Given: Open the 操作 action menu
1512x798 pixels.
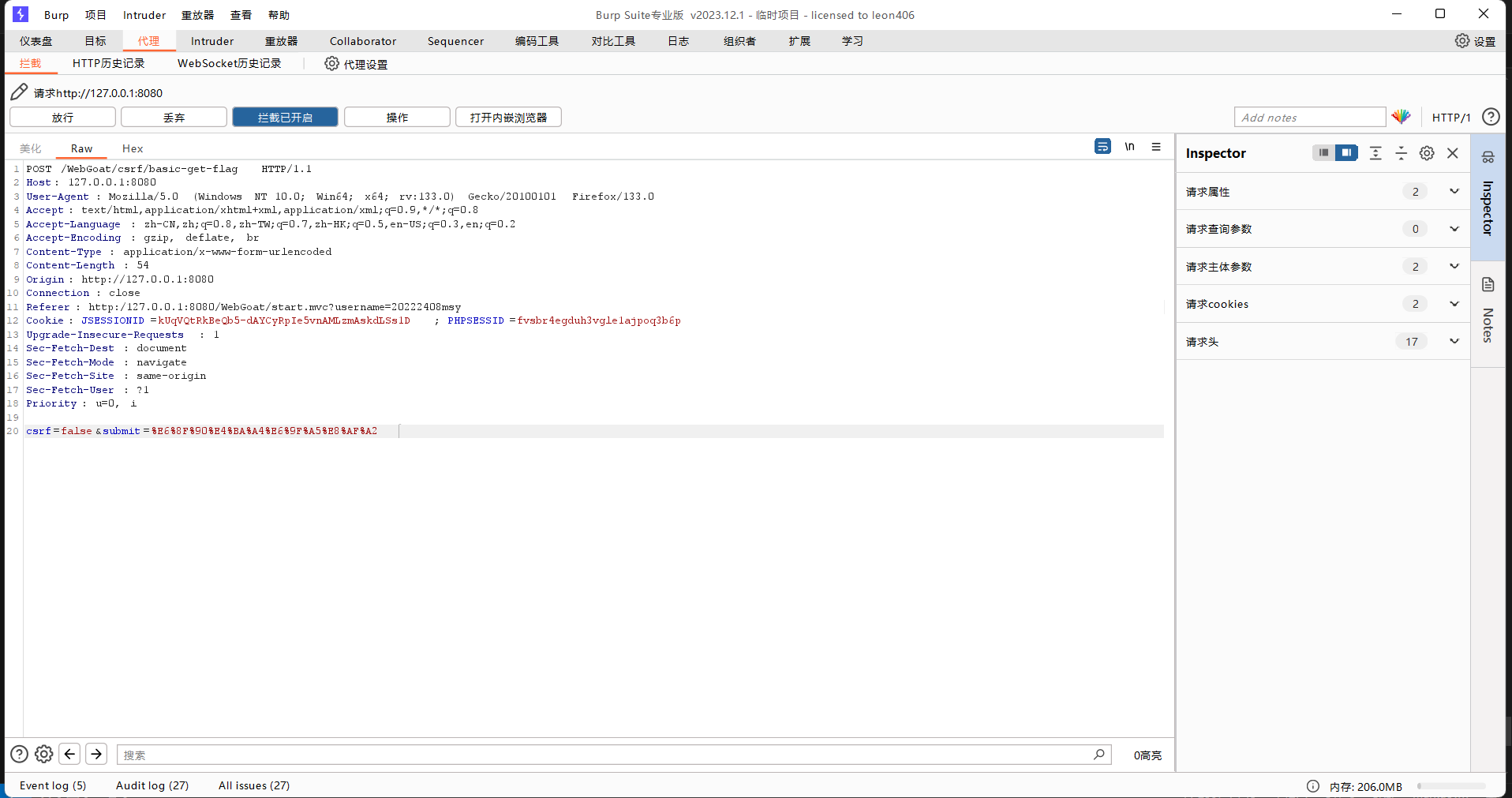Looking at the screenshot, I should tap(397, 117).
